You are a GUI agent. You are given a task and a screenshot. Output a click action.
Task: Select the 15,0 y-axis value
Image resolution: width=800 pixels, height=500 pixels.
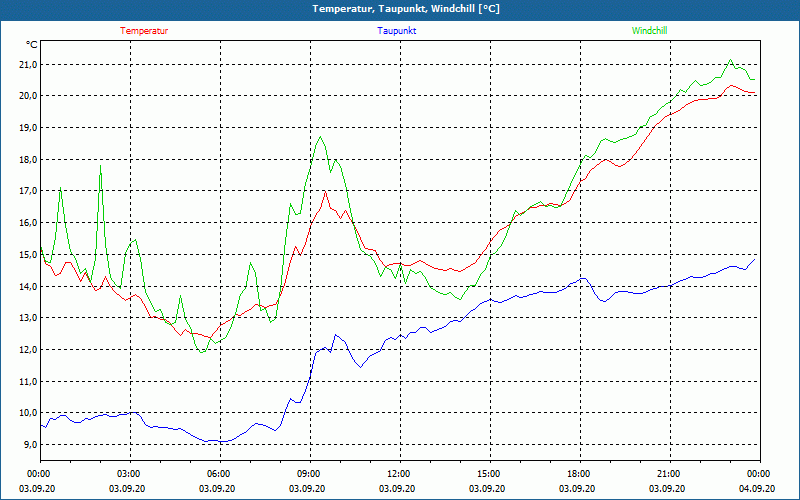point(28,255)
